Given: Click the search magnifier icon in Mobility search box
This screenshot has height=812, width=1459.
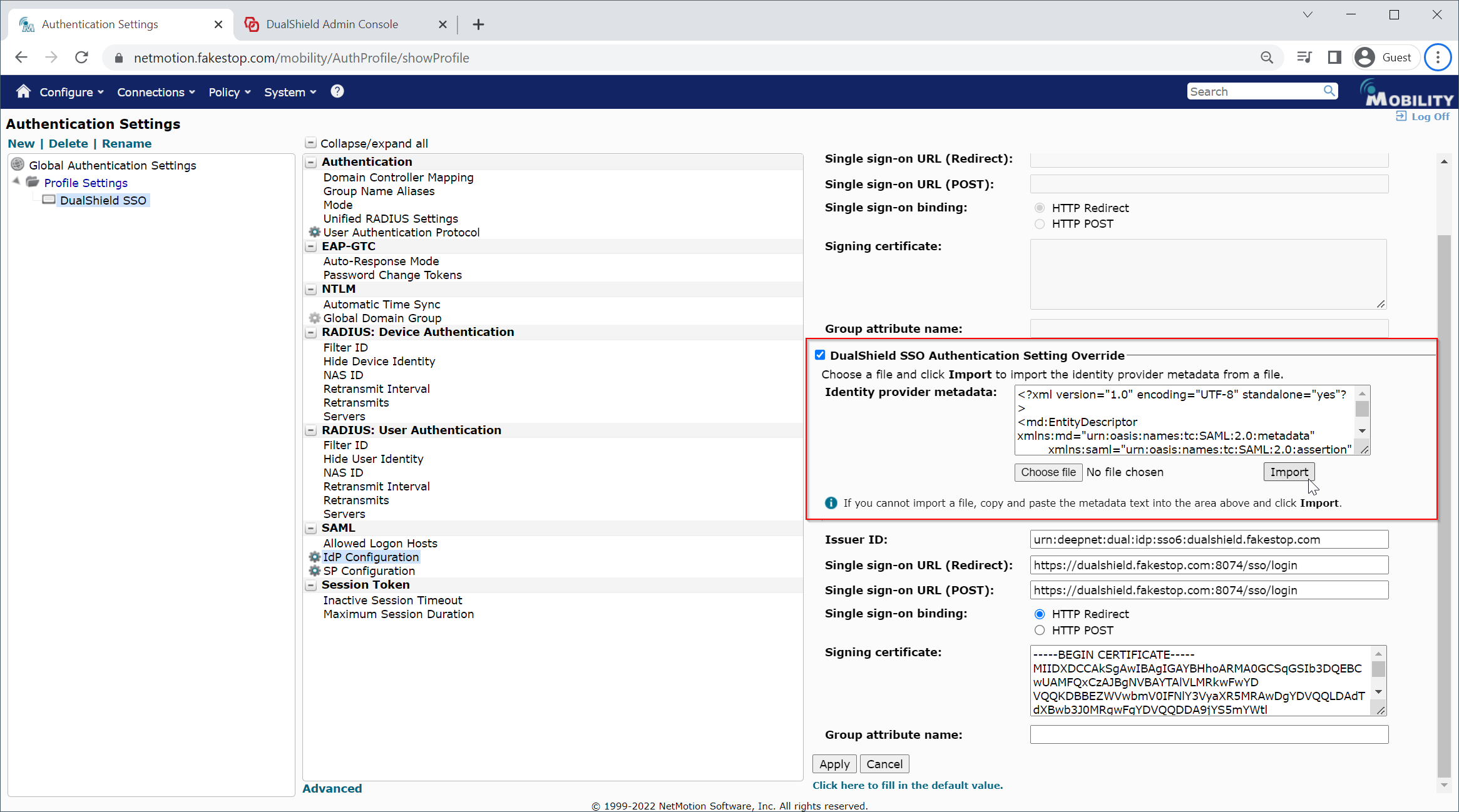Looking at the screenshot, I should [x=1329, y=91].
